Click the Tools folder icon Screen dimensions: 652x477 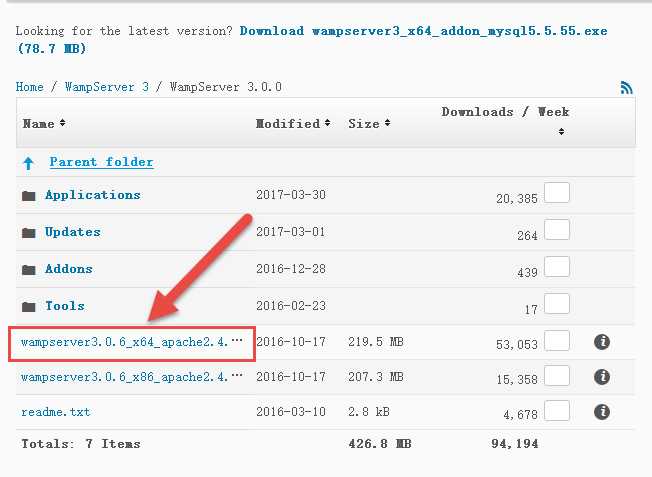[28, 306]
